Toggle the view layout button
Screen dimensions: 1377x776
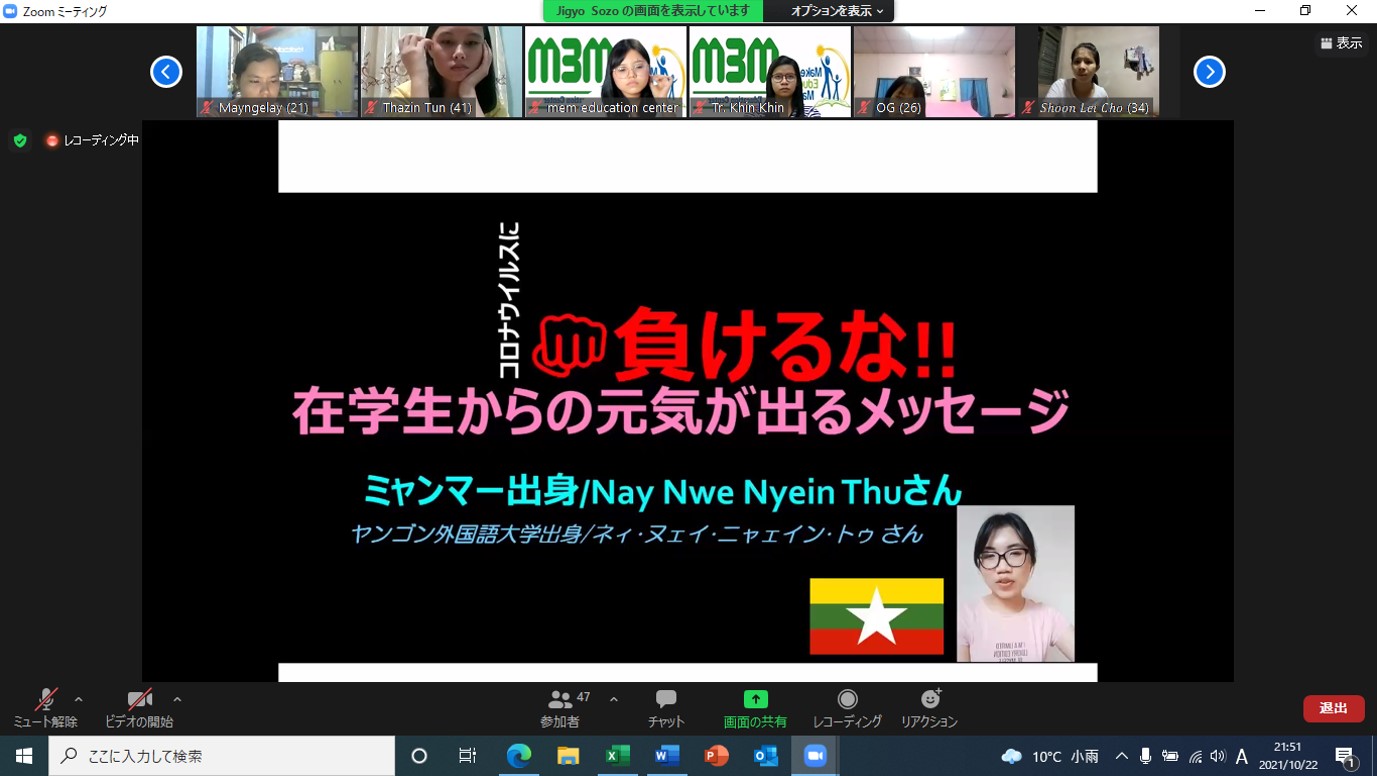(1341, 43)
